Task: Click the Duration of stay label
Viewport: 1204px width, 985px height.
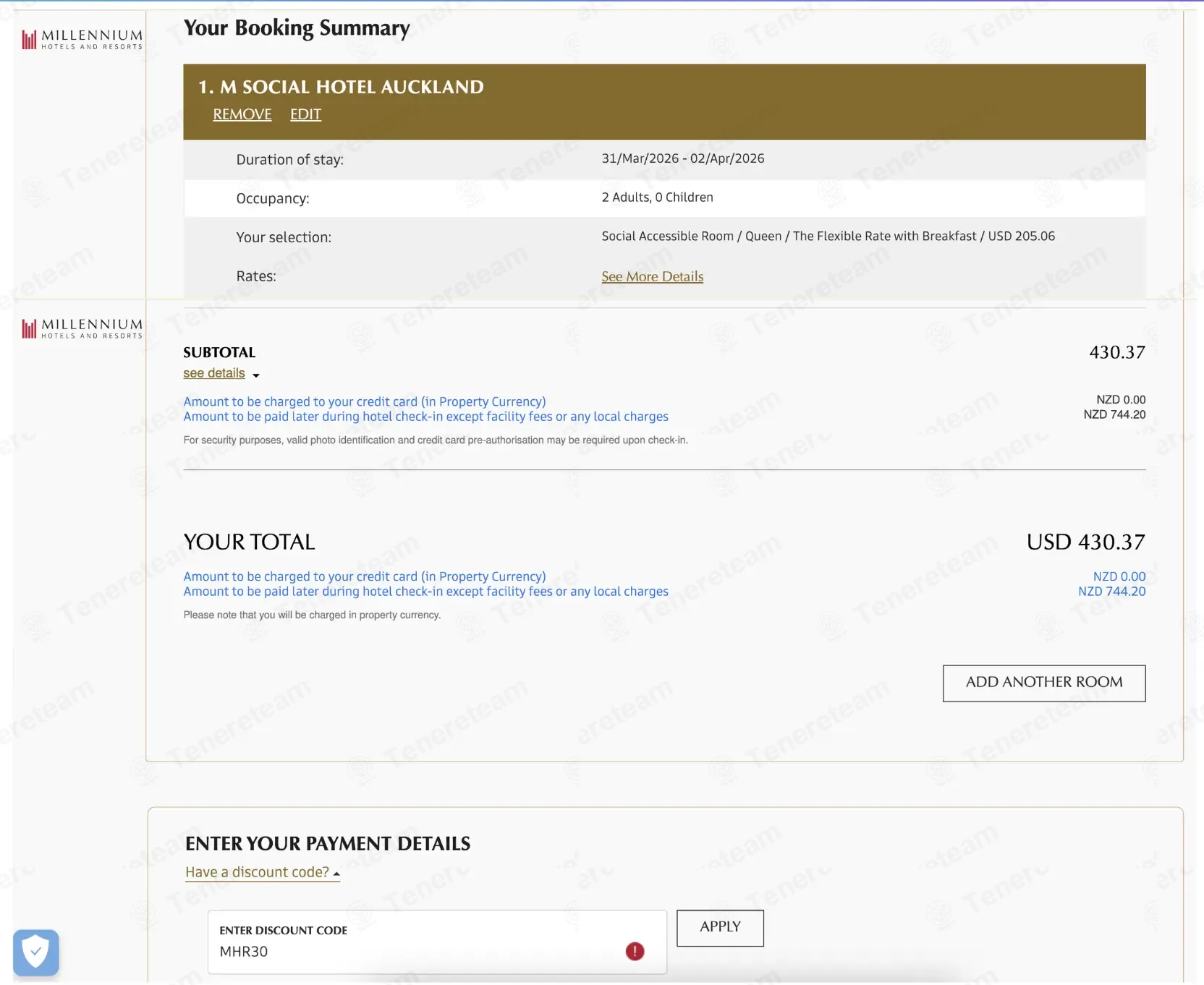Action: coord(289,160)
